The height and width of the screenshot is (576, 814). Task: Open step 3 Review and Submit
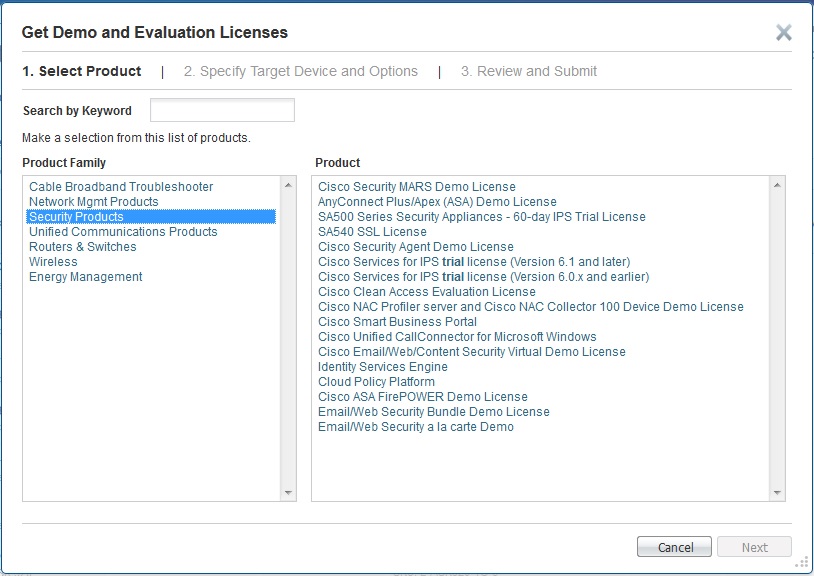[x=528, y=71]
